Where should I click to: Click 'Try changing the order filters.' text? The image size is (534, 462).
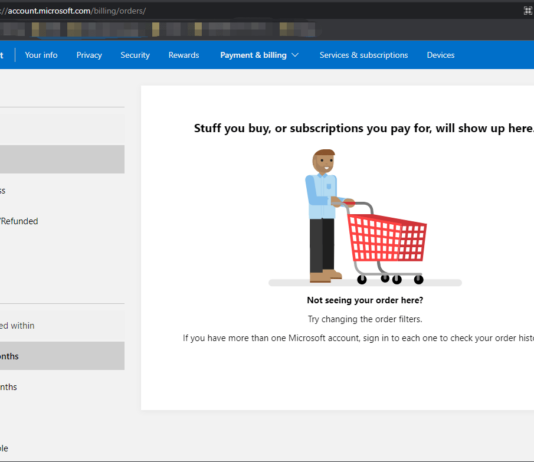[x=365, y=319]
